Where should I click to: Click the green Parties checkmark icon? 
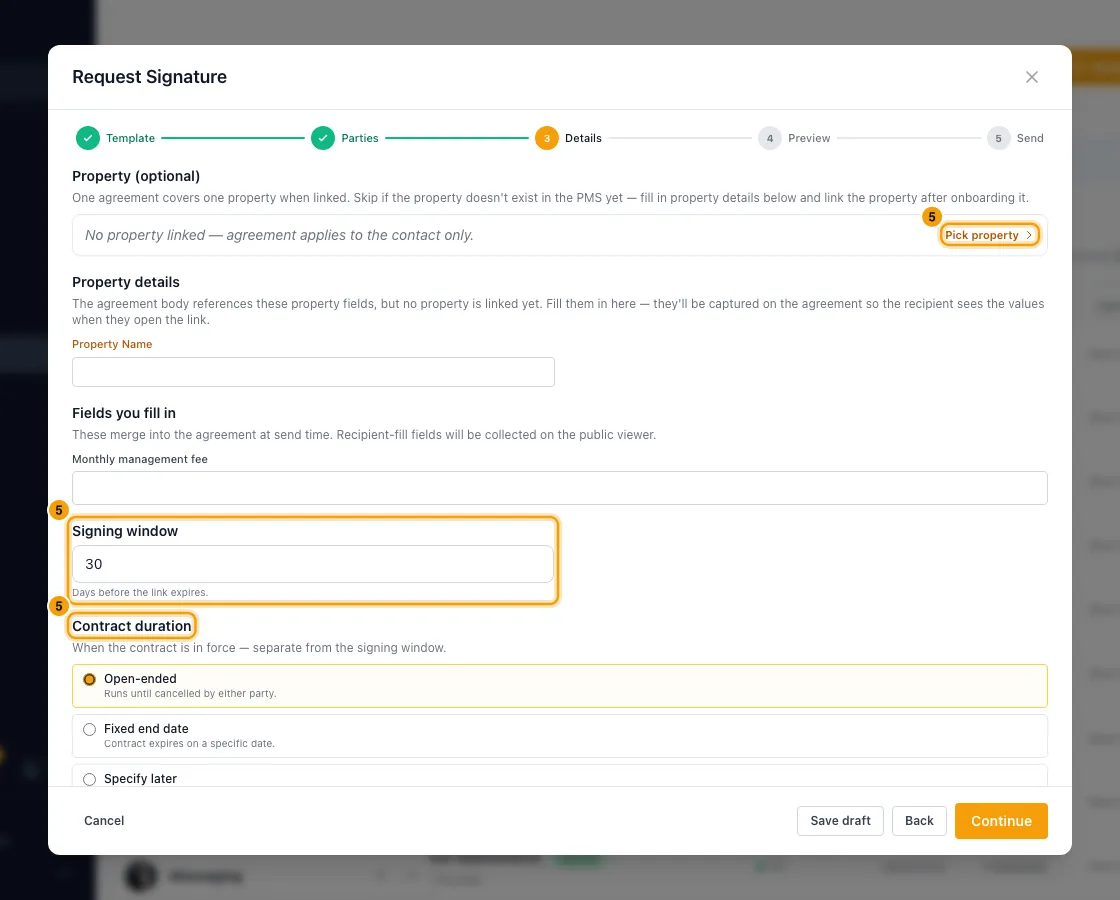click(323, 138)
